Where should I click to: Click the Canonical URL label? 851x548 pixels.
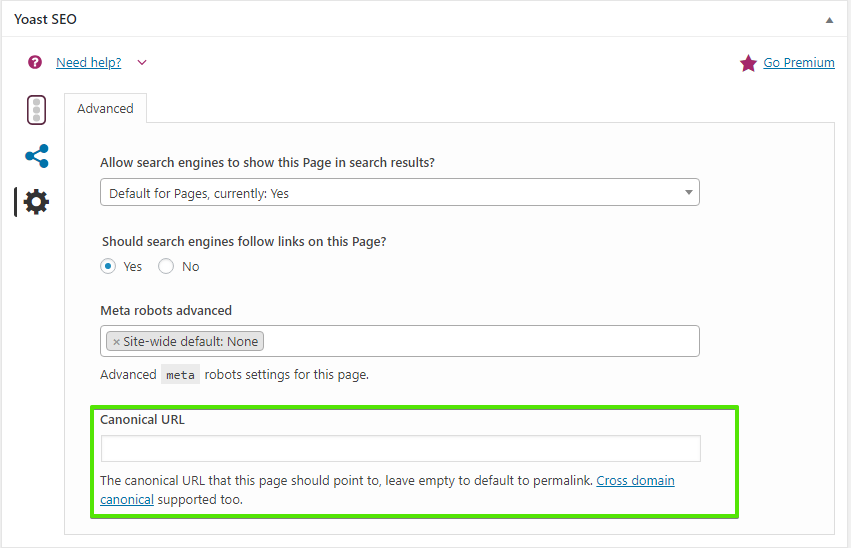pos(142,419)
